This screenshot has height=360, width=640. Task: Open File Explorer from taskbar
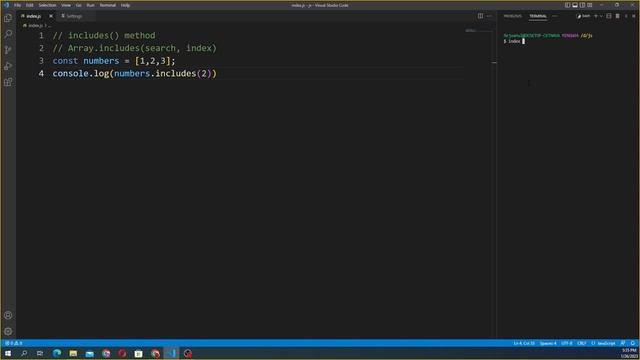click(73, 353)
